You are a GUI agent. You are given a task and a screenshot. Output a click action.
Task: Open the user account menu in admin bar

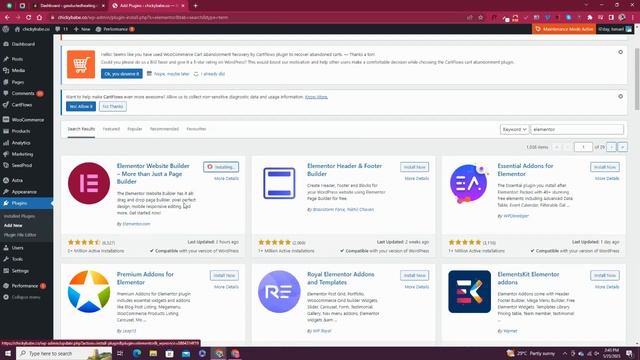click(615, 29)
